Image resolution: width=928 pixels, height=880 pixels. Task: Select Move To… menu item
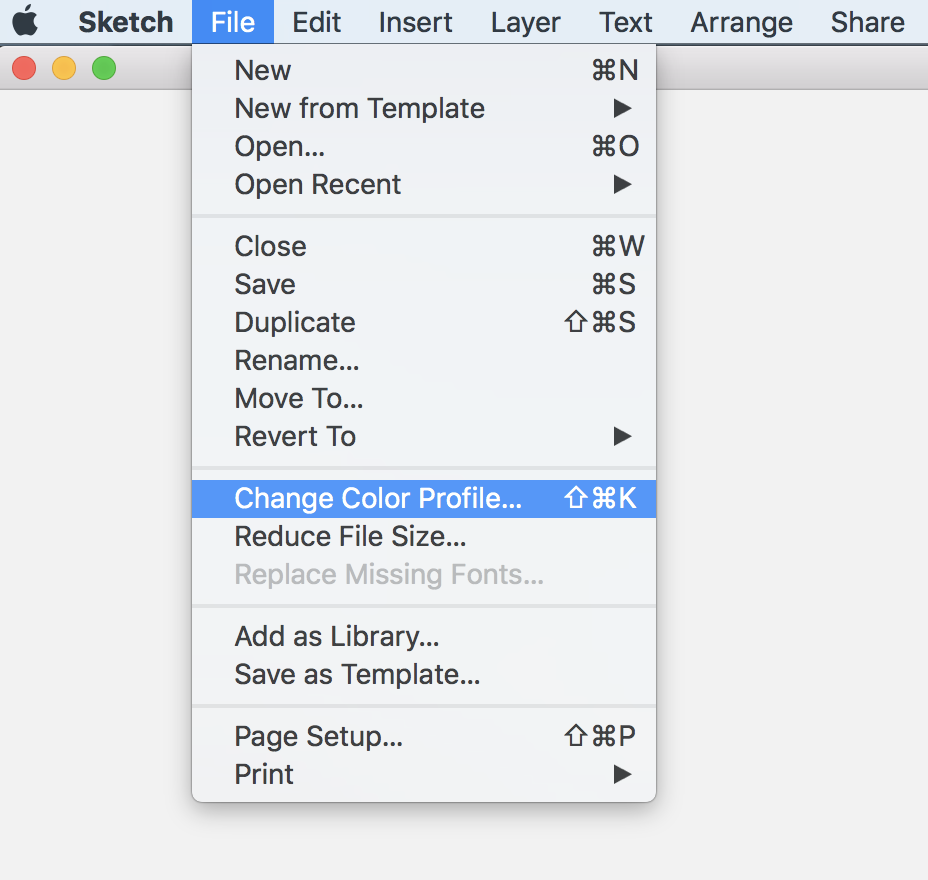[424, 398]
